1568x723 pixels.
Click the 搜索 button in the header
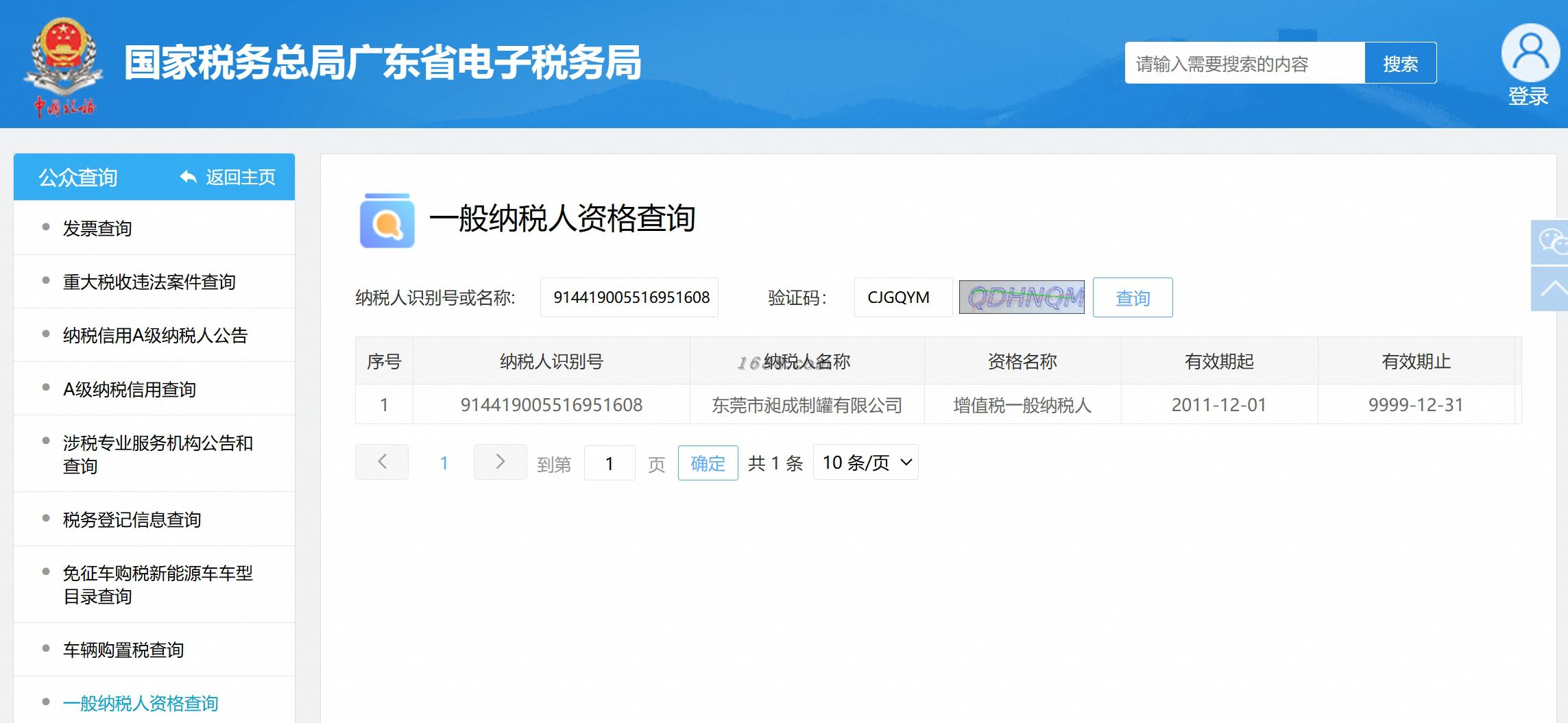pos(1401,63)
